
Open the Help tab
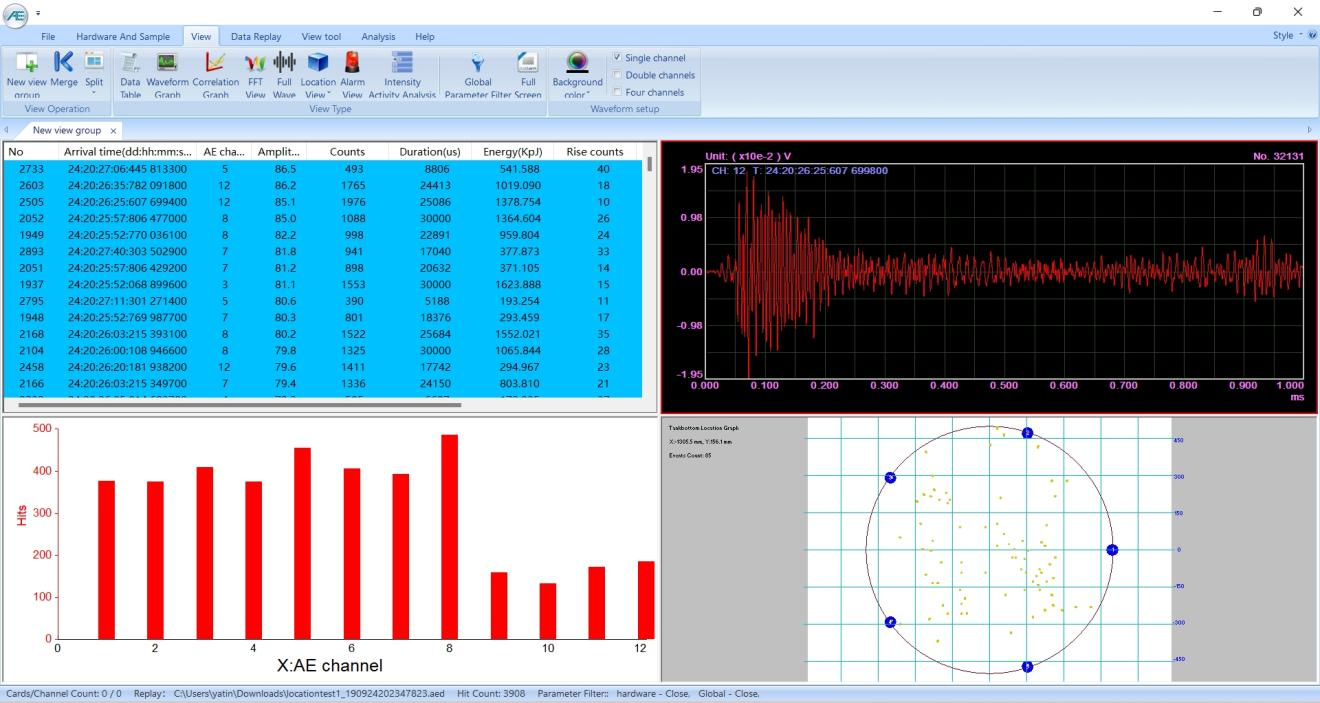click(x=425, y=36)
